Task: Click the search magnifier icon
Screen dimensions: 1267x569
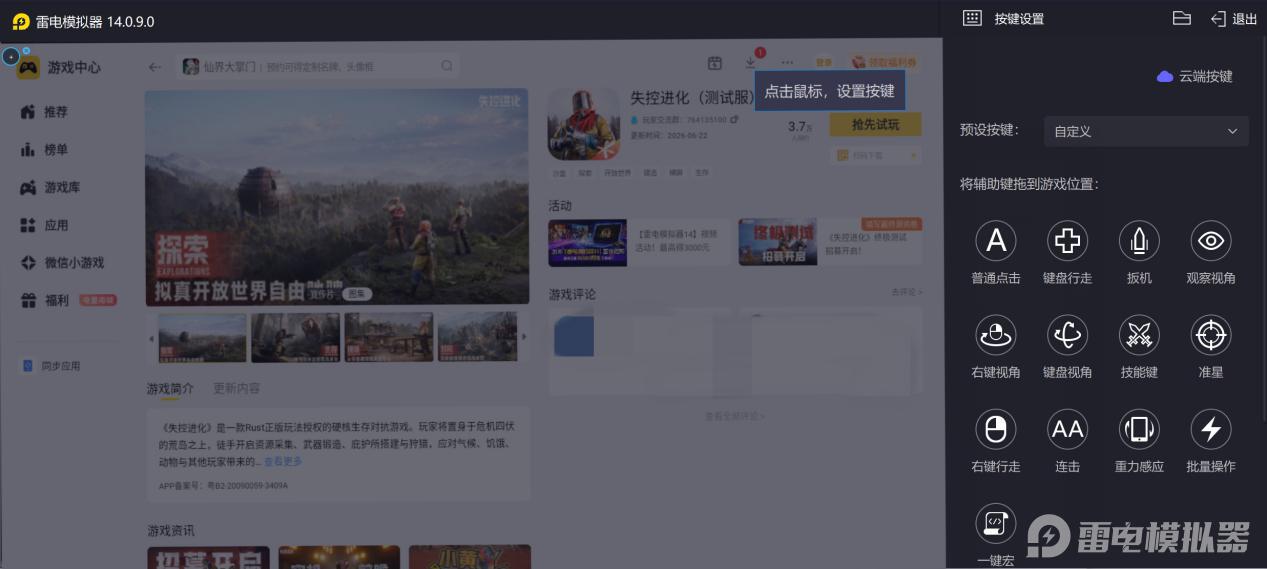Action: [x=447, y=67]
